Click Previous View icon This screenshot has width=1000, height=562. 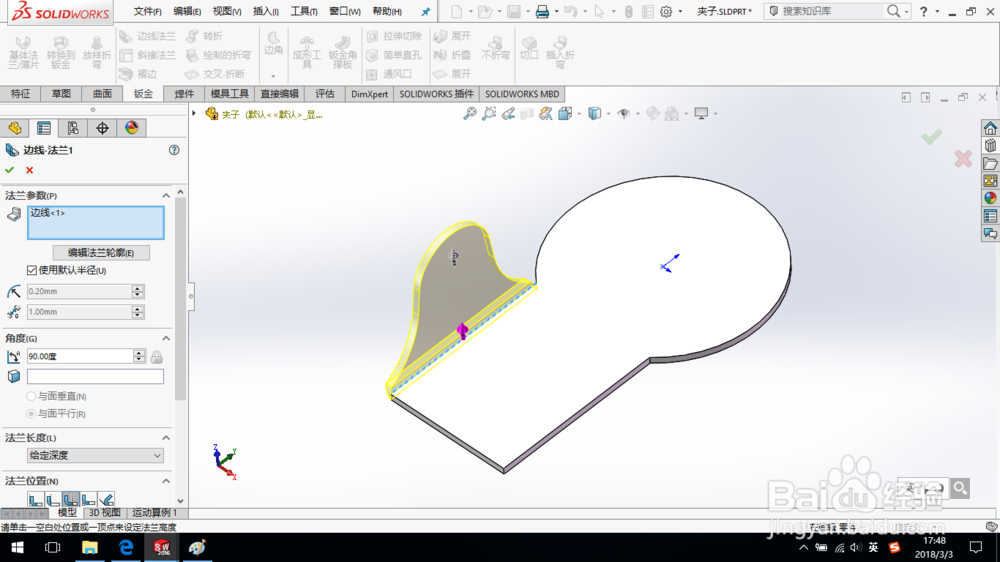pos(508,114)
